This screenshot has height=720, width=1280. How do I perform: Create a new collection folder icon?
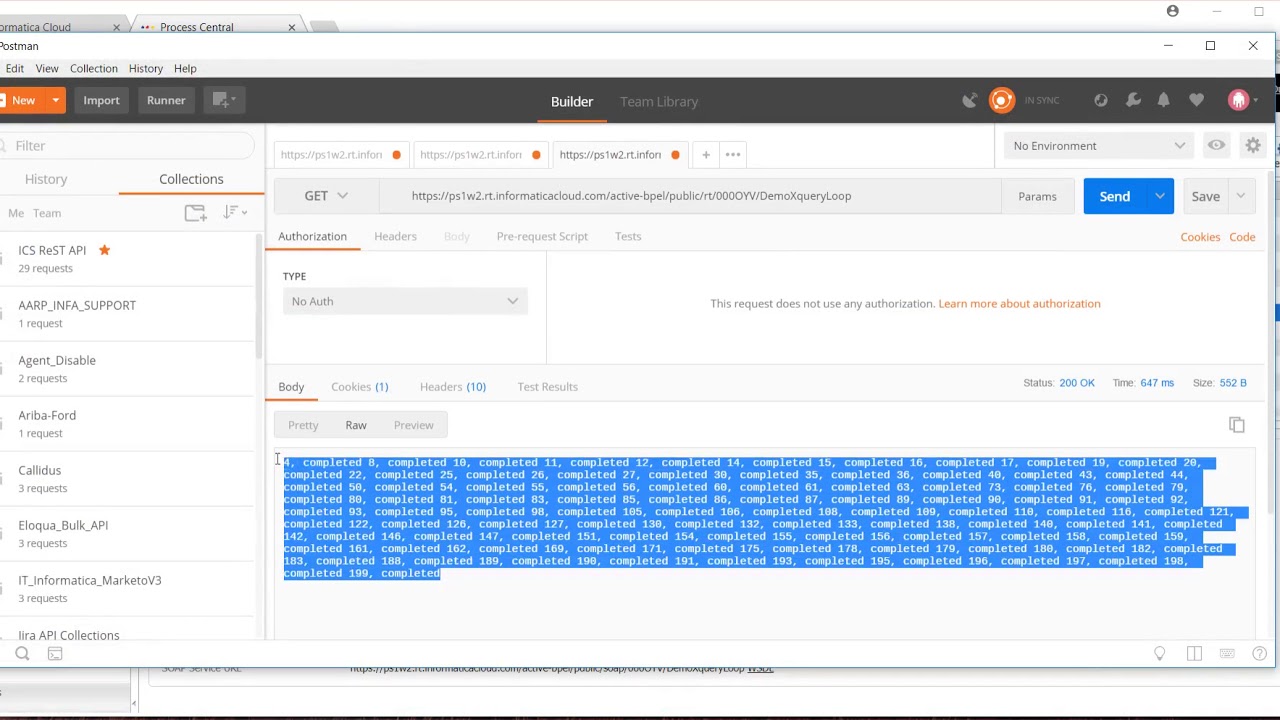(195, 212)
